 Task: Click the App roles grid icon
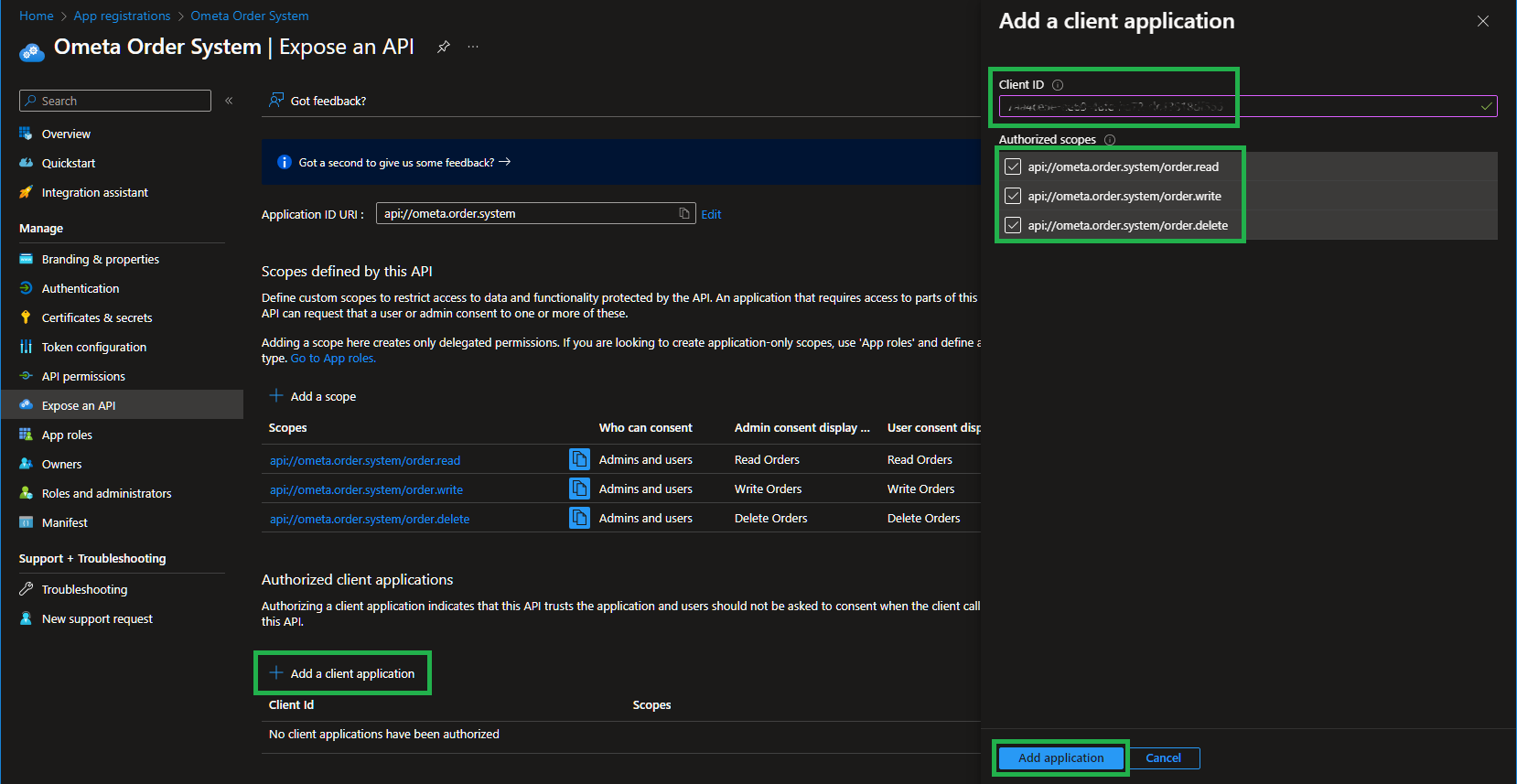26,435
